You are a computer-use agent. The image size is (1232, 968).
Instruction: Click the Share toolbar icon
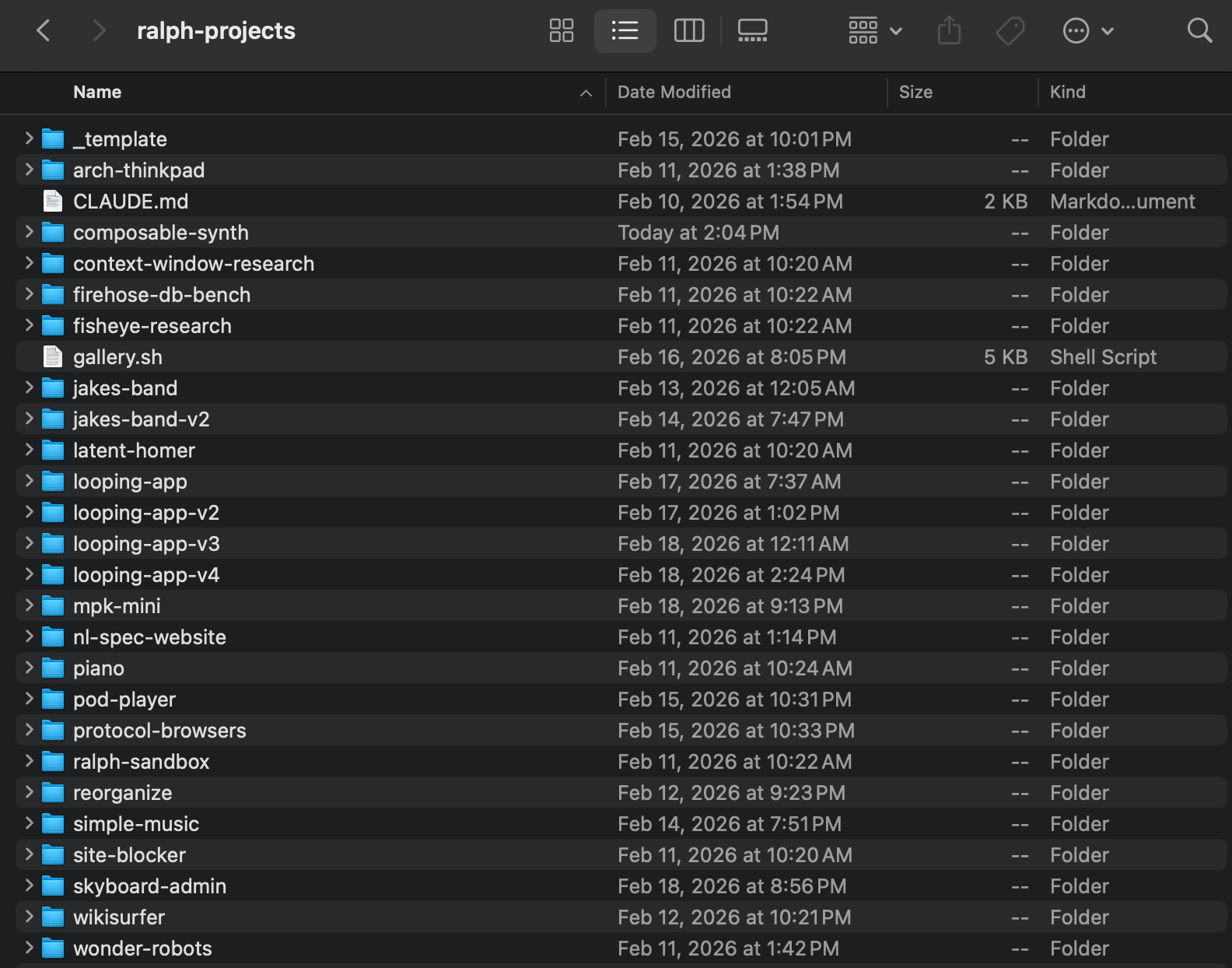(949, 31)
